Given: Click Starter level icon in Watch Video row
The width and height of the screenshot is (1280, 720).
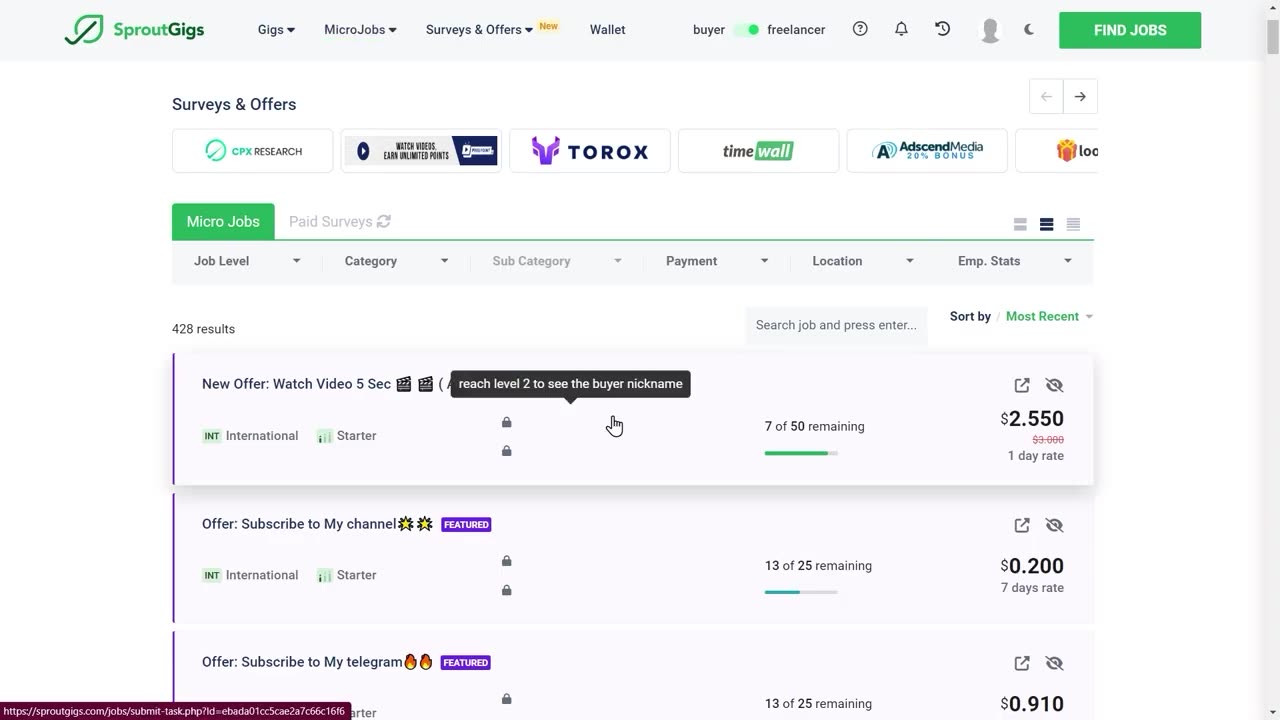Looking at the screenshot, I should [324, 436].
